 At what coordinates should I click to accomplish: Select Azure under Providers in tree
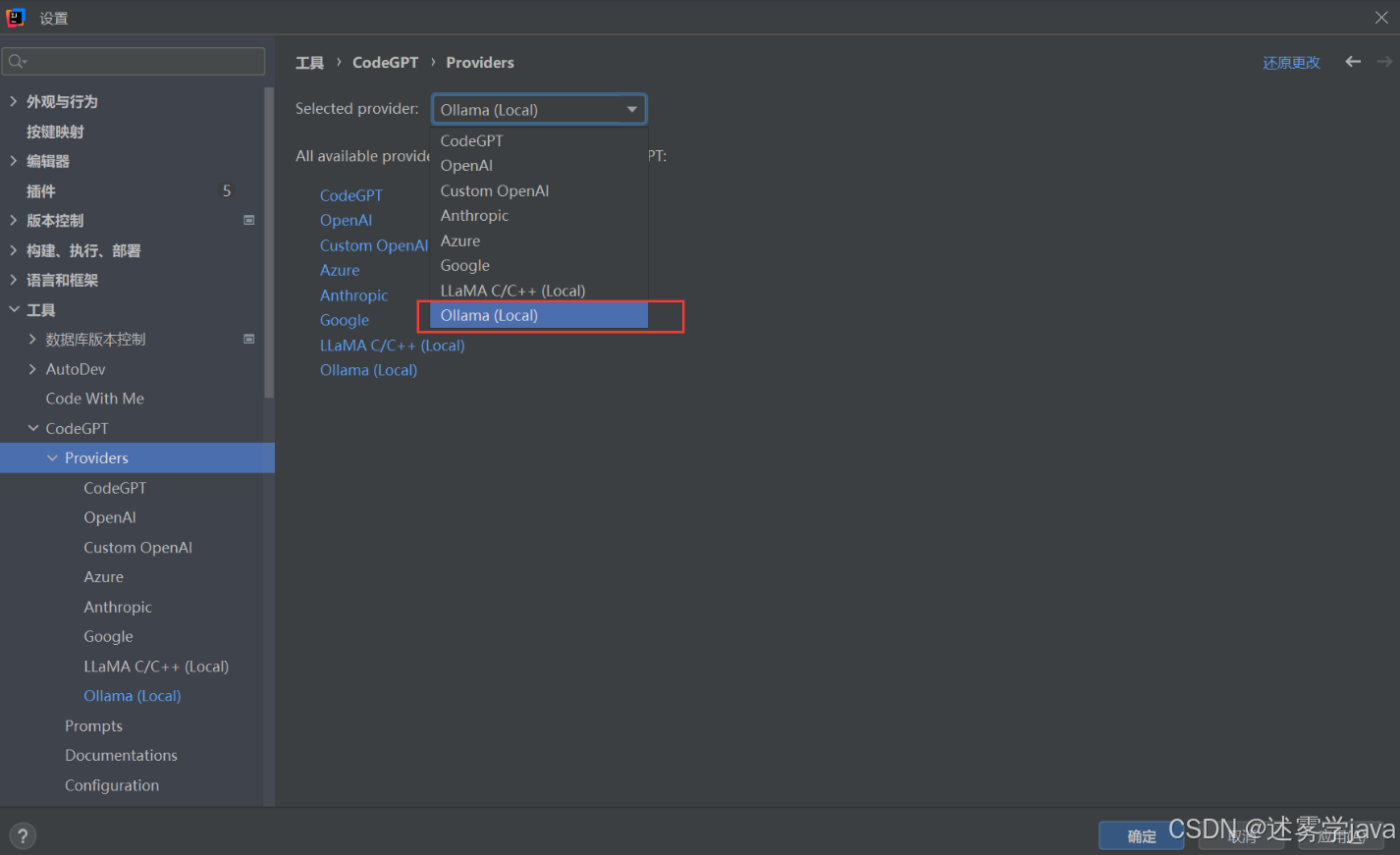point(103,577)
